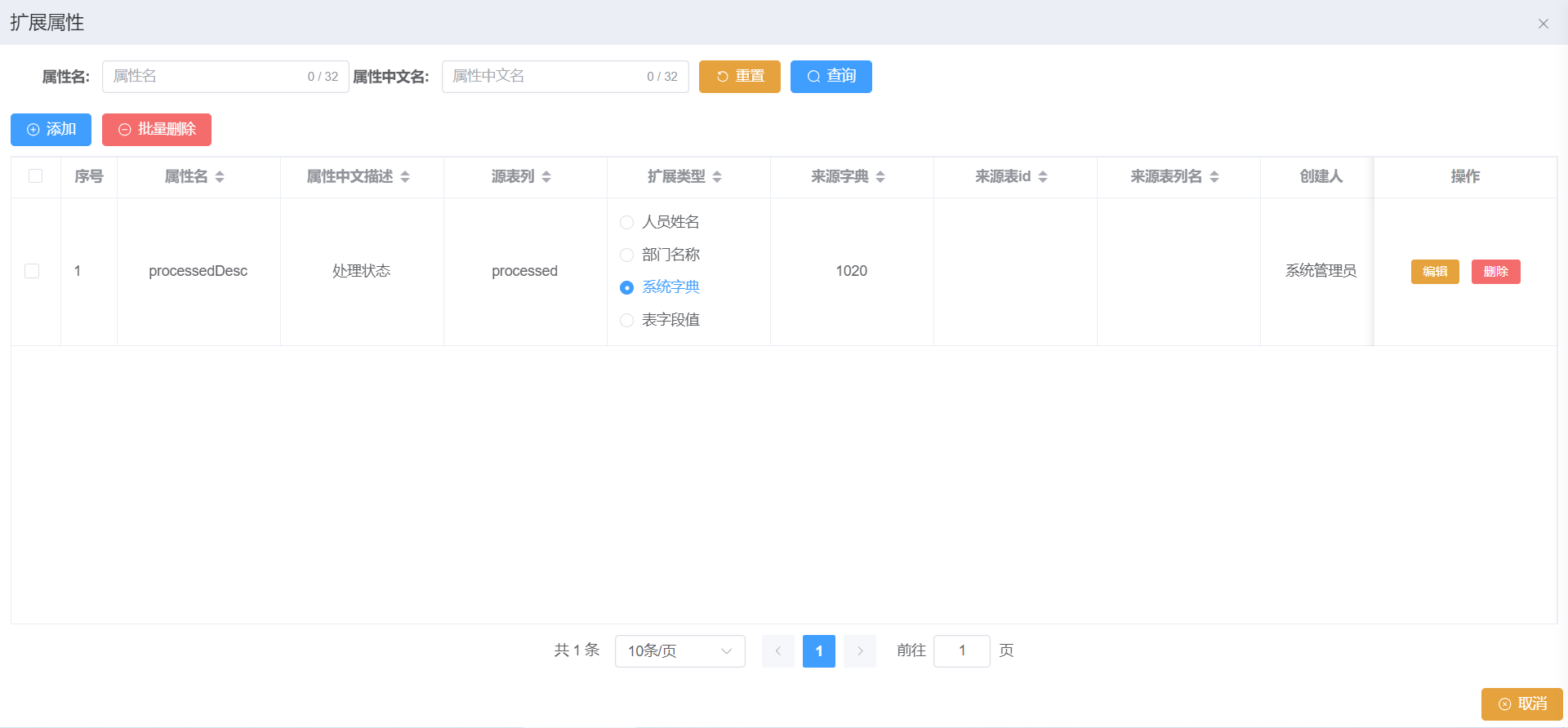Select the 系统字典 radio option
1568x728 pixels.
pyautogui.click(x=660, y=287)
